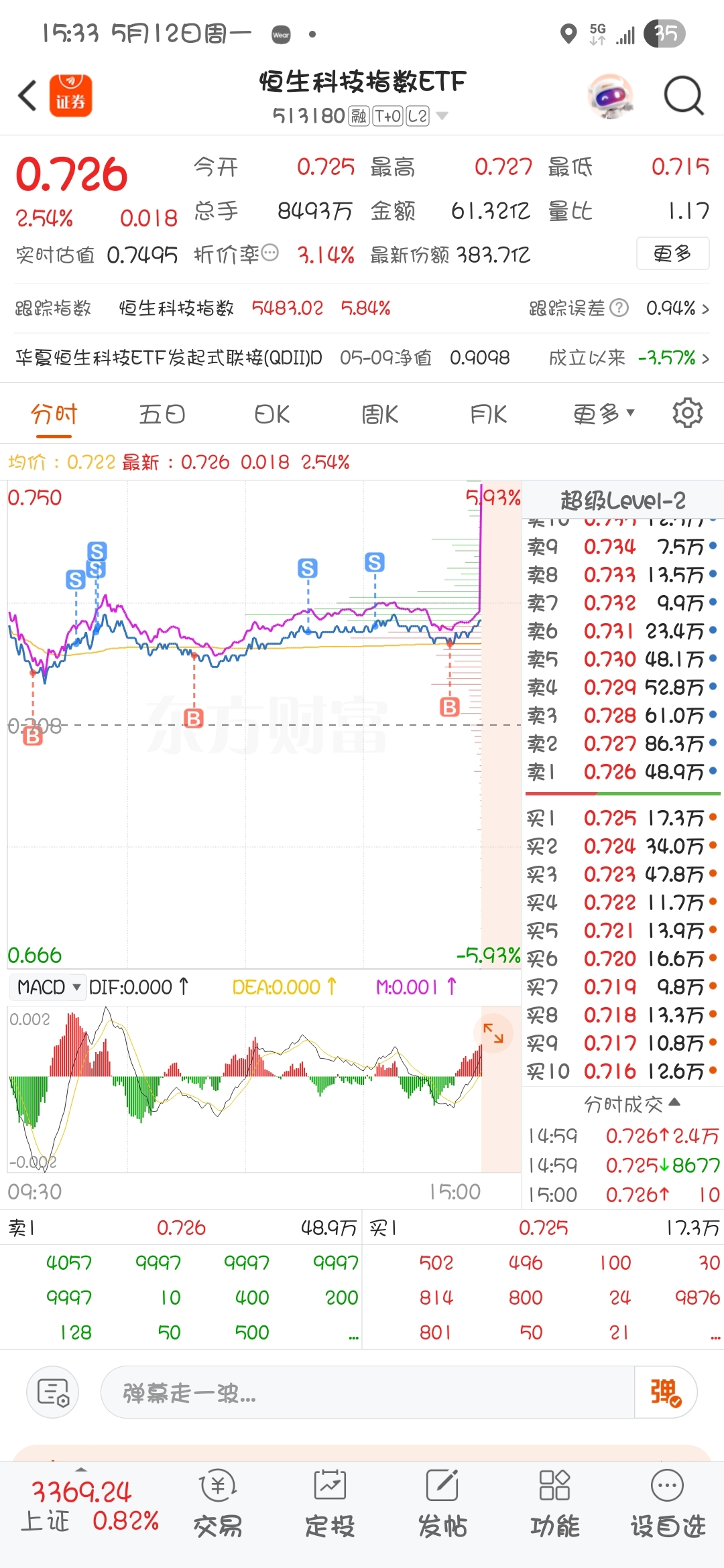Tap the large 0.726 current price

click(72, 174)
